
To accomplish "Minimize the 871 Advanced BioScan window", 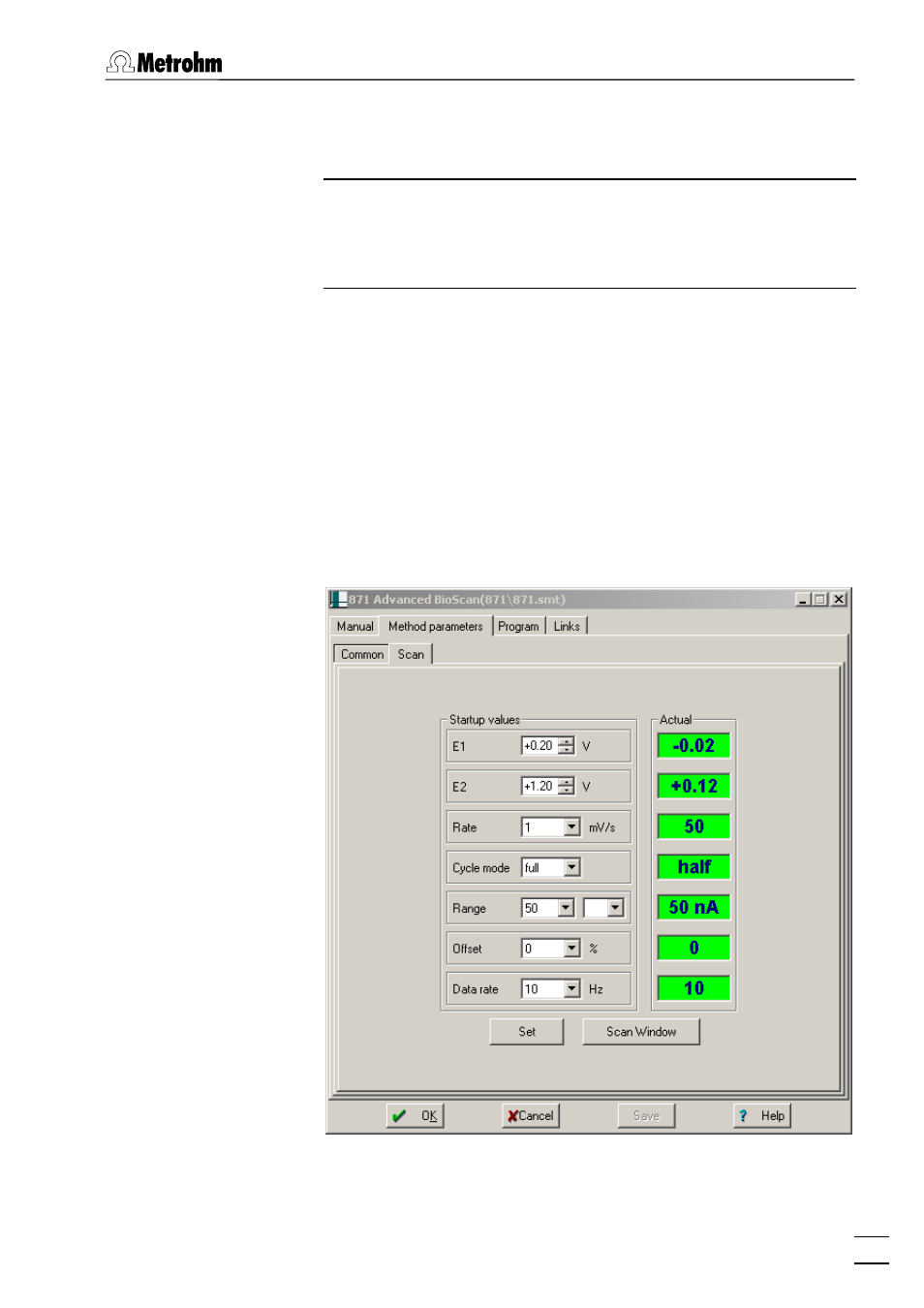I will coord(803,600).
